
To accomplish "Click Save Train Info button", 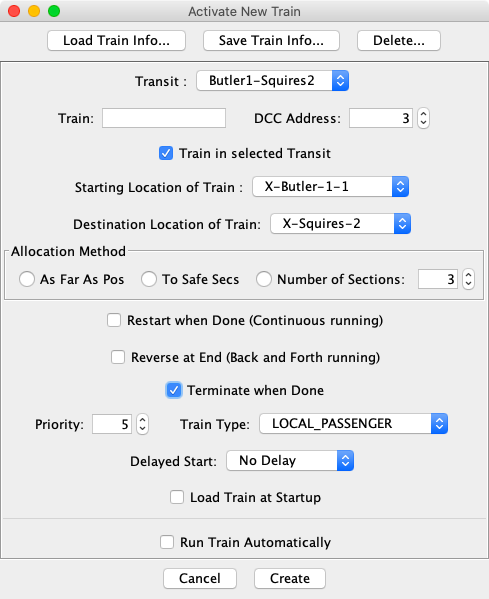I will click(271, 40).
